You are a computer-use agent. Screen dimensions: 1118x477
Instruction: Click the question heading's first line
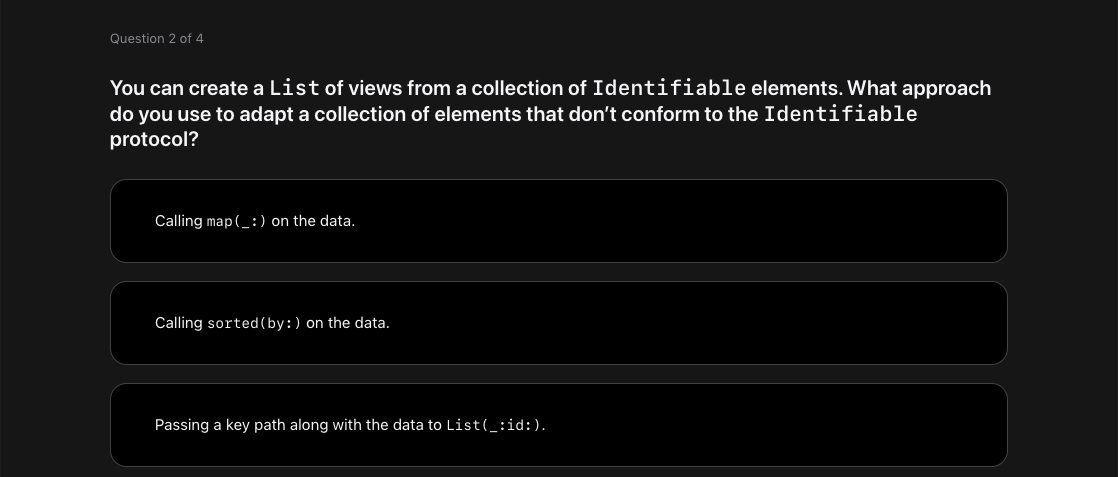click(550, 88)
